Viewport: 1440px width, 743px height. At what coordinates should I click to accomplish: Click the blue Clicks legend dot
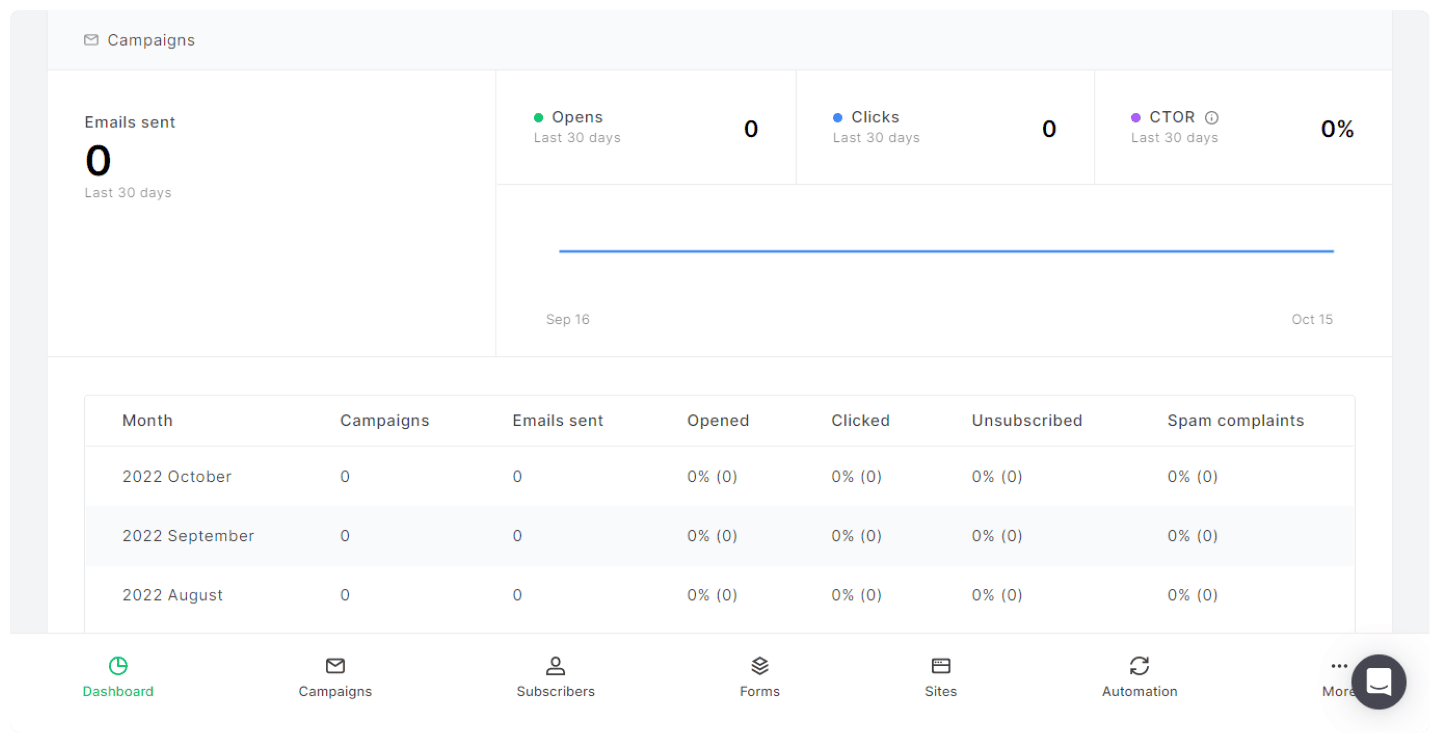pyautogui.click(x=838, y=118)
